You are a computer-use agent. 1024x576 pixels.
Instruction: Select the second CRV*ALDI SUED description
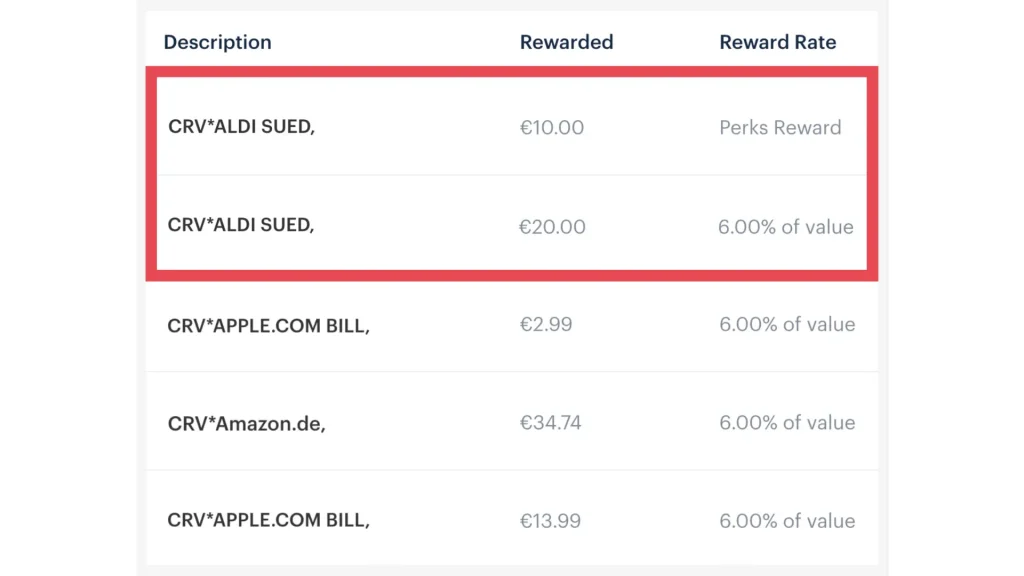click(x=241, y=226)
